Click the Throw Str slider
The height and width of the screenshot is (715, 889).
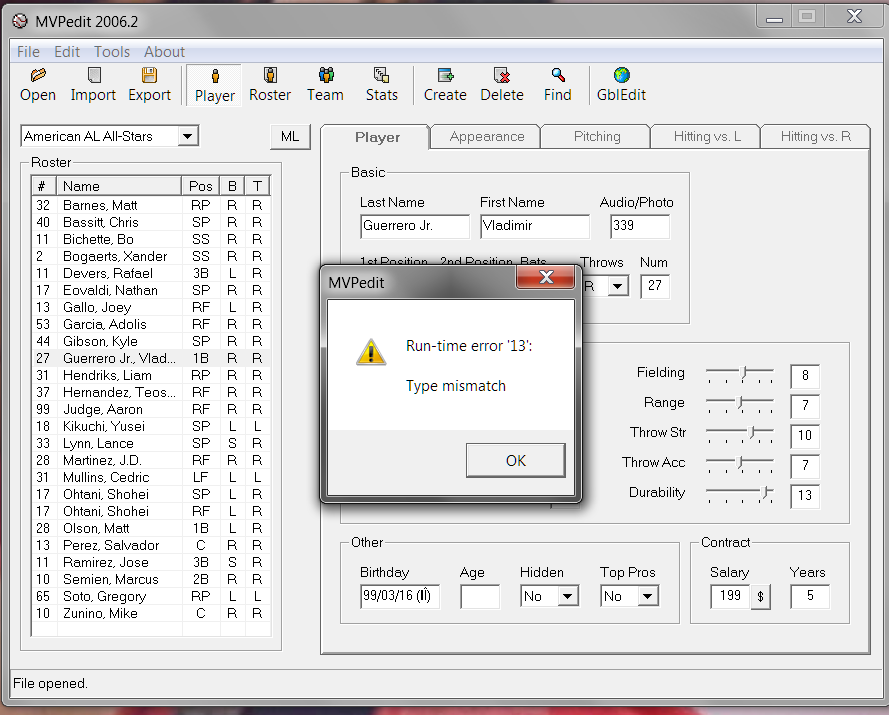(739, 434)
